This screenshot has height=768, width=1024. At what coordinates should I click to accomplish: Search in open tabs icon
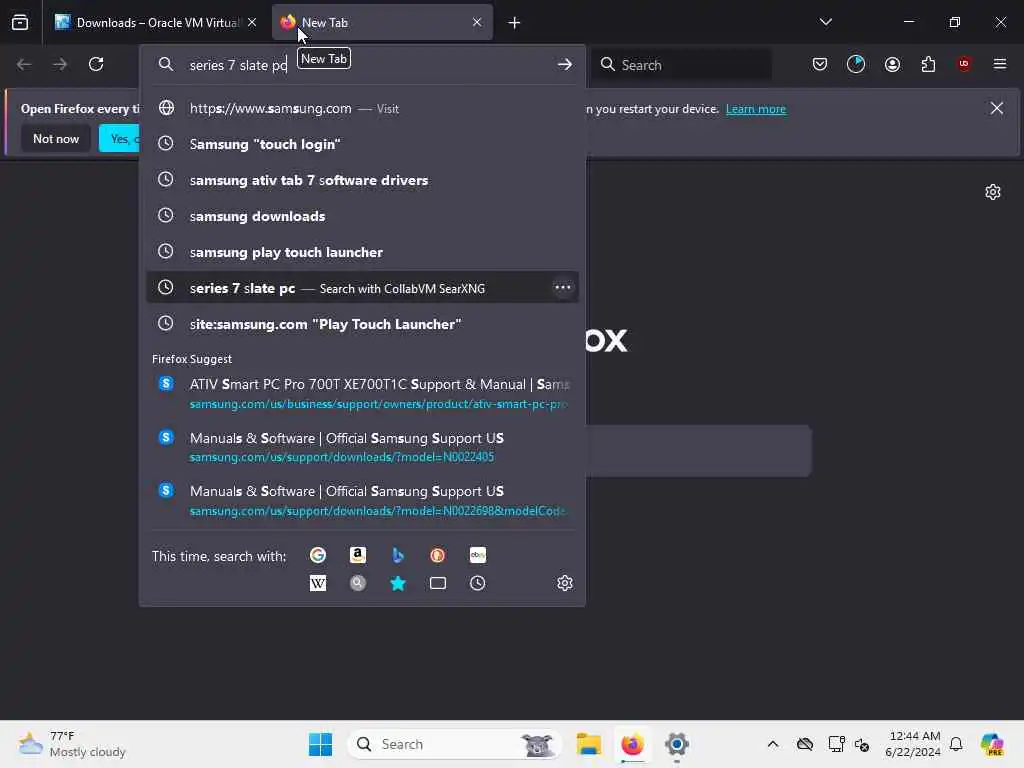point(438,583)
